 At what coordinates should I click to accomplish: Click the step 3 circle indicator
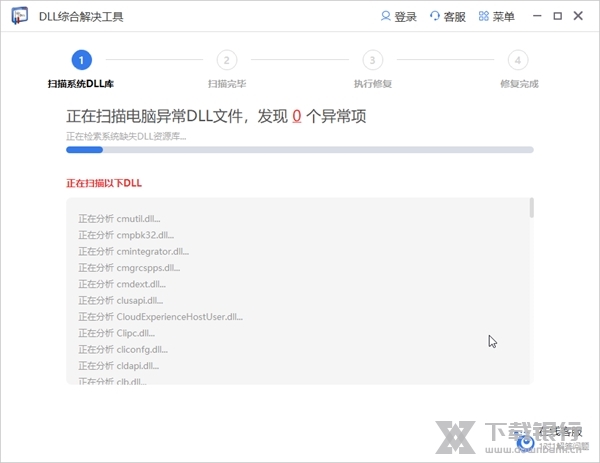tap(372, 60)
